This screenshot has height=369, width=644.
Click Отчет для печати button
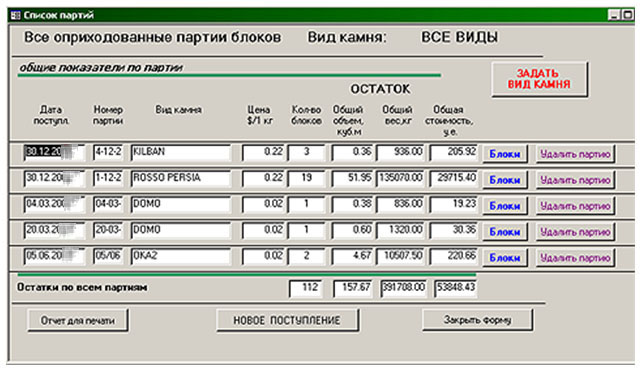[78, 321]
